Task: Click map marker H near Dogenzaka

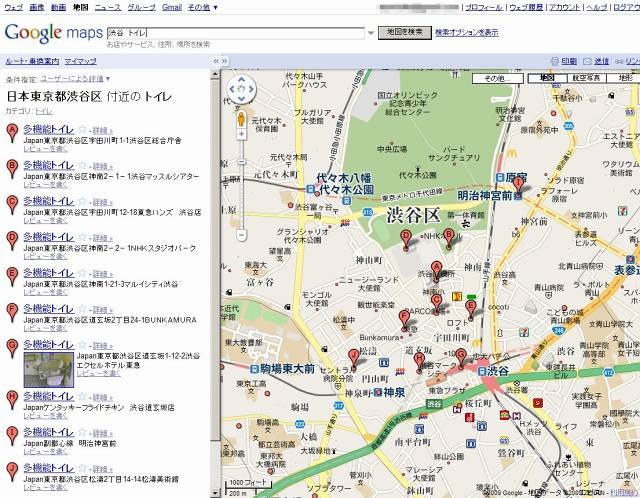Action: coord(419,362)
